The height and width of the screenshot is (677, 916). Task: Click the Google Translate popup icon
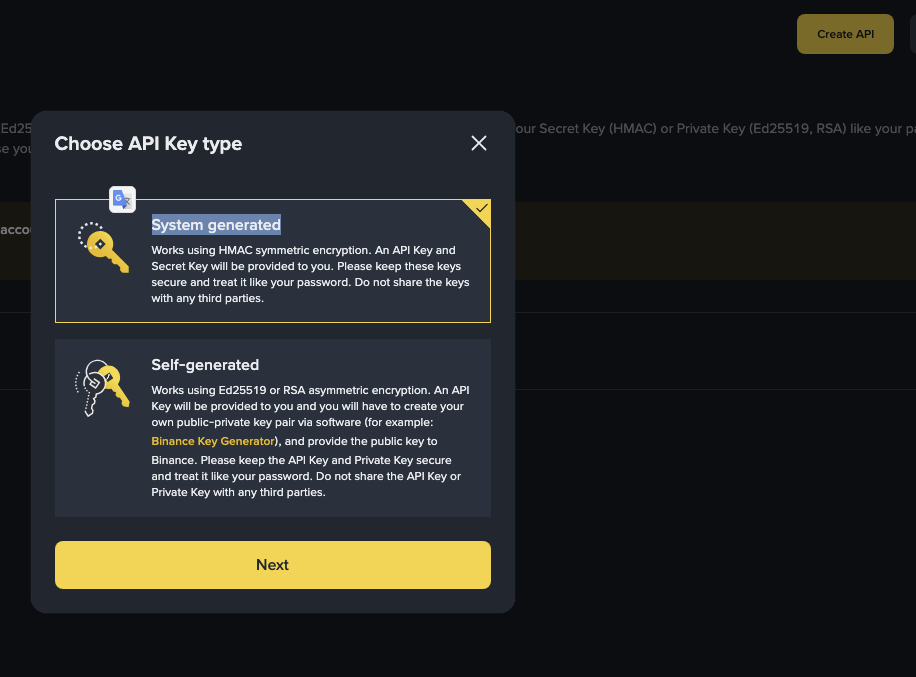tap(122, 200)
